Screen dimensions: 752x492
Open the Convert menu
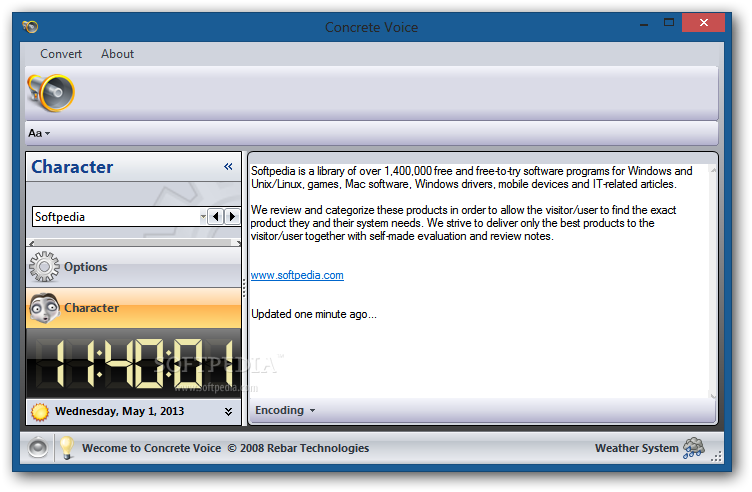[x=61, y=54]
